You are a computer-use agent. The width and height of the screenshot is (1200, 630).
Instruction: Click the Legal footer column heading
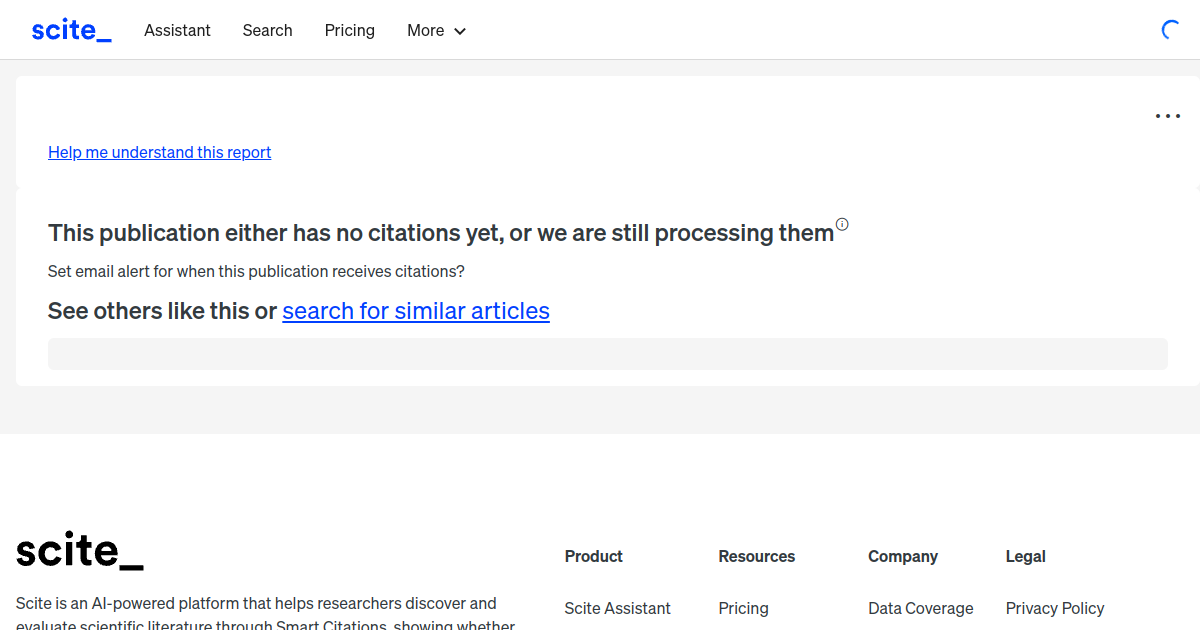tap(1025, 556)
